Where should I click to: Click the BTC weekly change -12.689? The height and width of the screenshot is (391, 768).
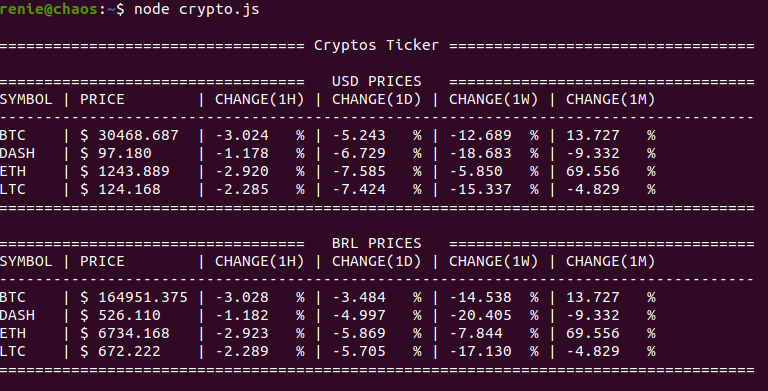click(480, 135)
